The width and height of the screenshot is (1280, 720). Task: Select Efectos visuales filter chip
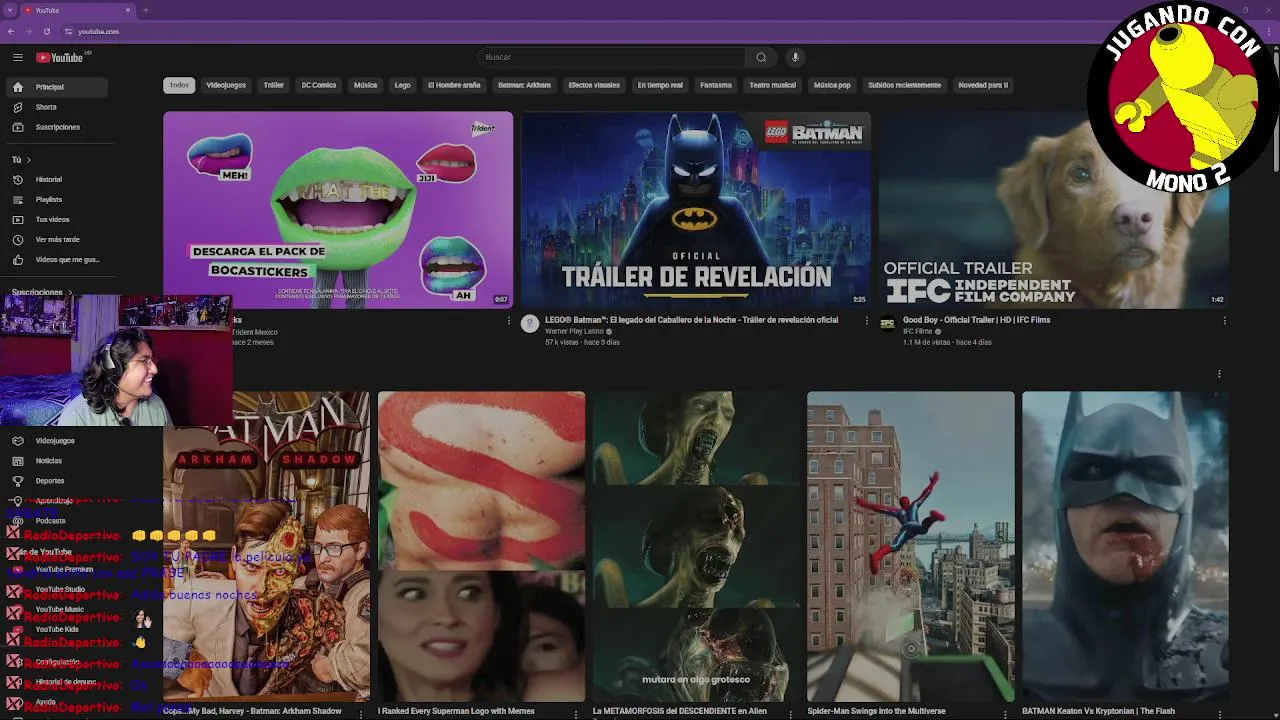pos(594,85)
